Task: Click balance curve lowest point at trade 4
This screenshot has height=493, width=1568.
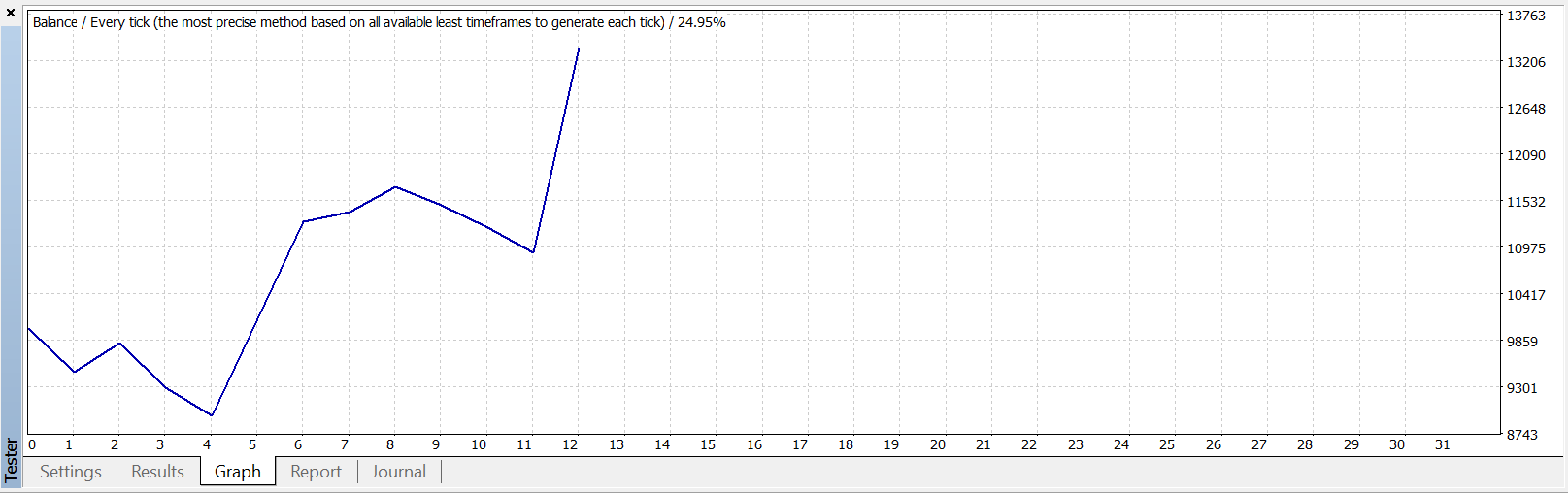Action: 212,415
